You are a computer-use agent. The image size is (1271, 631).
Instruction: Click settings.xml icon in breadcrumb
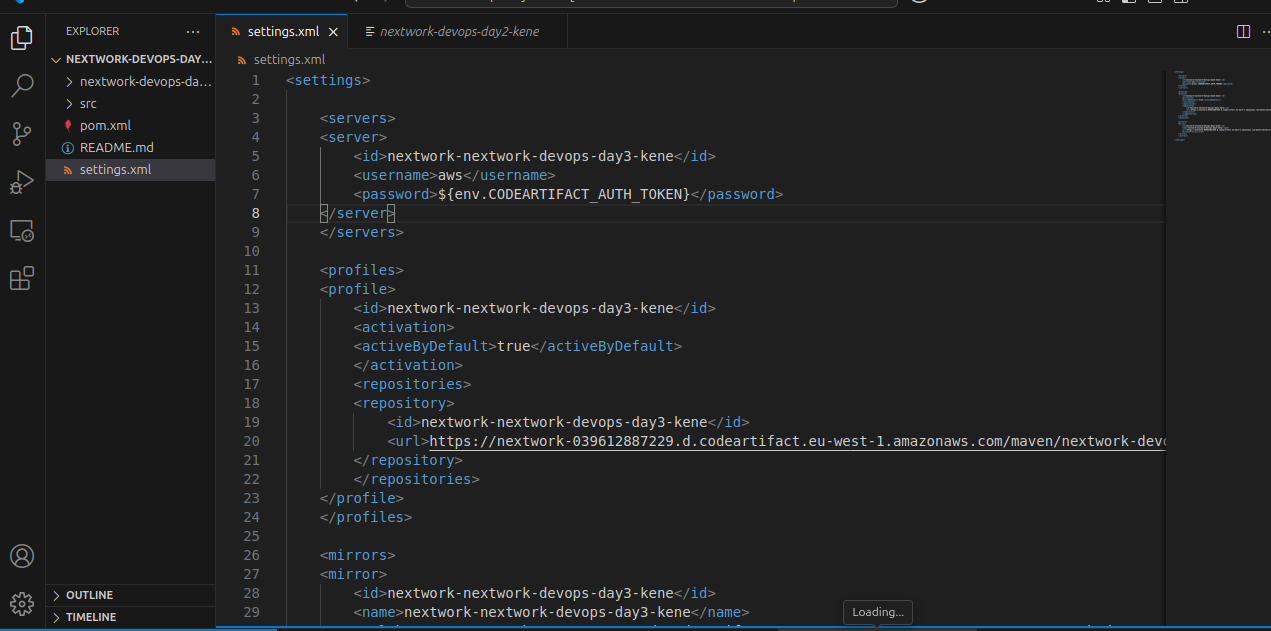coord(243,60)
